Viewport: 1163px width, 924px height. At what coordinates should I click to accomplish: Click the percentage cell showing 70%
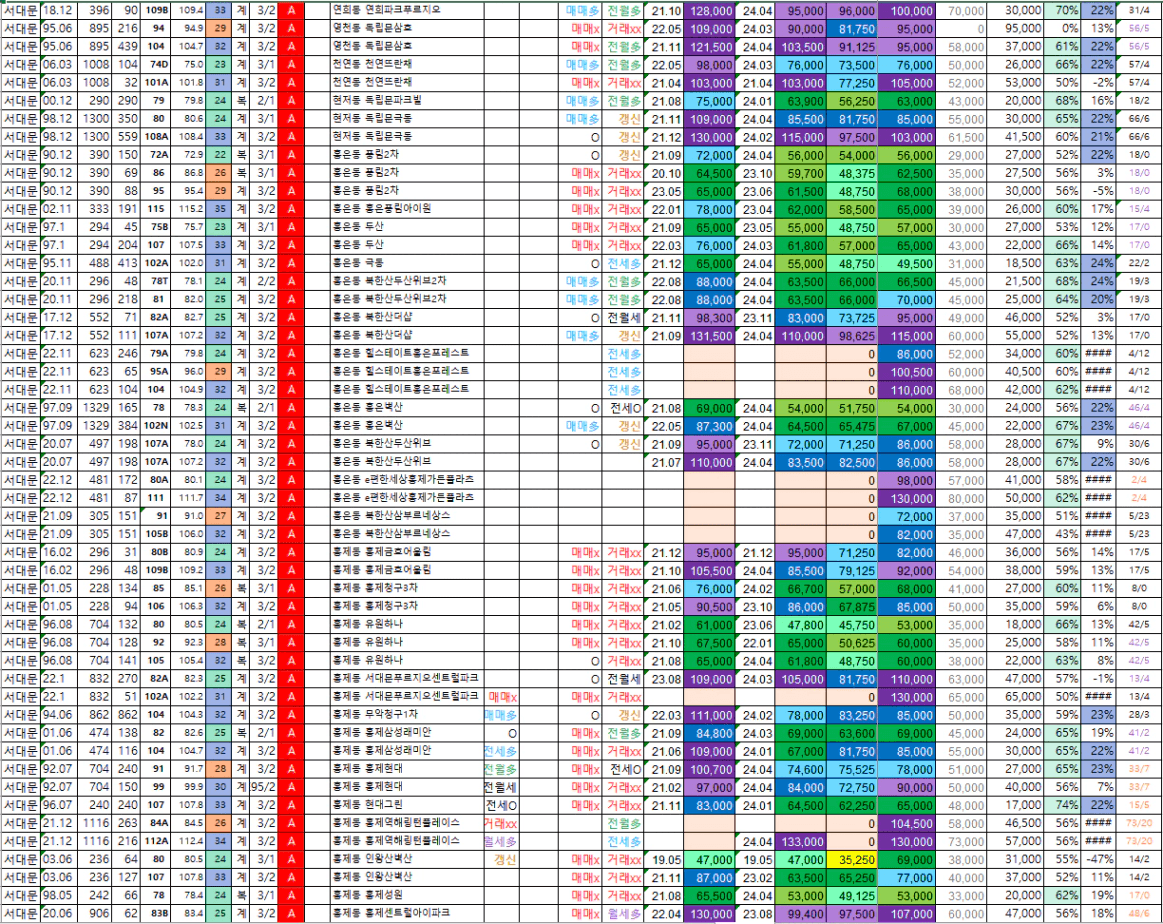1062,10
